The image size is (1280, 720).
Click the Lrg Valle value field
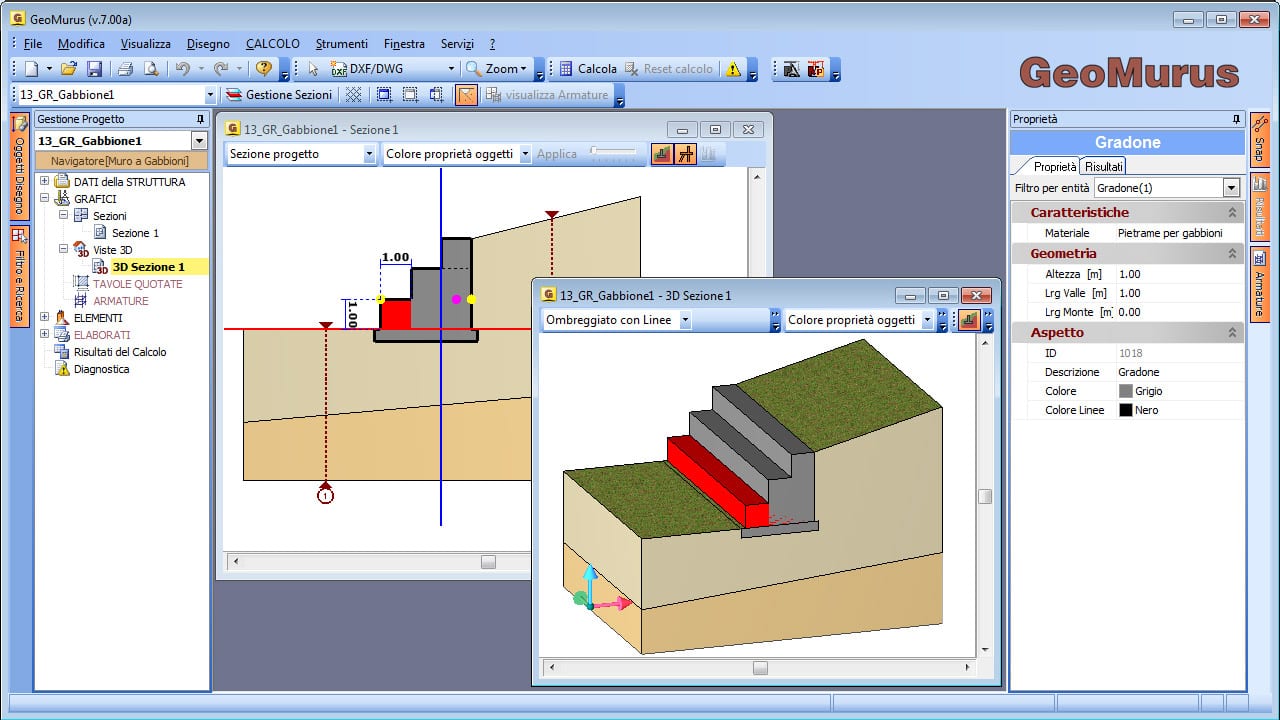pyautogui.click(x=1179, y=293)
